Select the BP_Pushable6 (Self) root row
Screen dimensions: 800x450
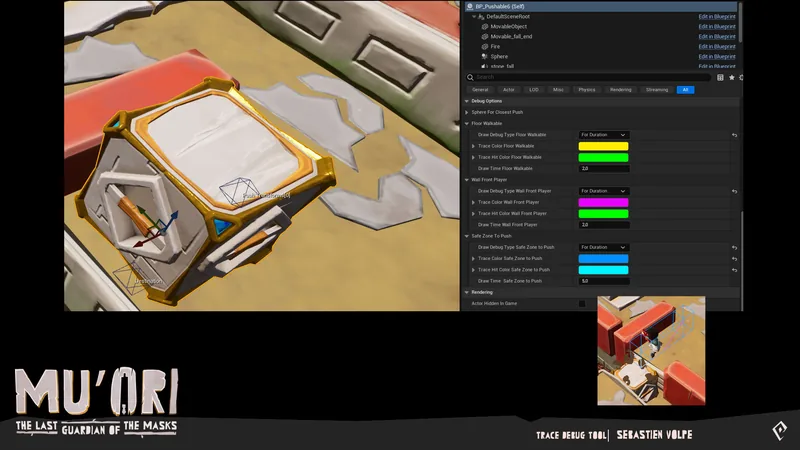(x=601, y=6)
